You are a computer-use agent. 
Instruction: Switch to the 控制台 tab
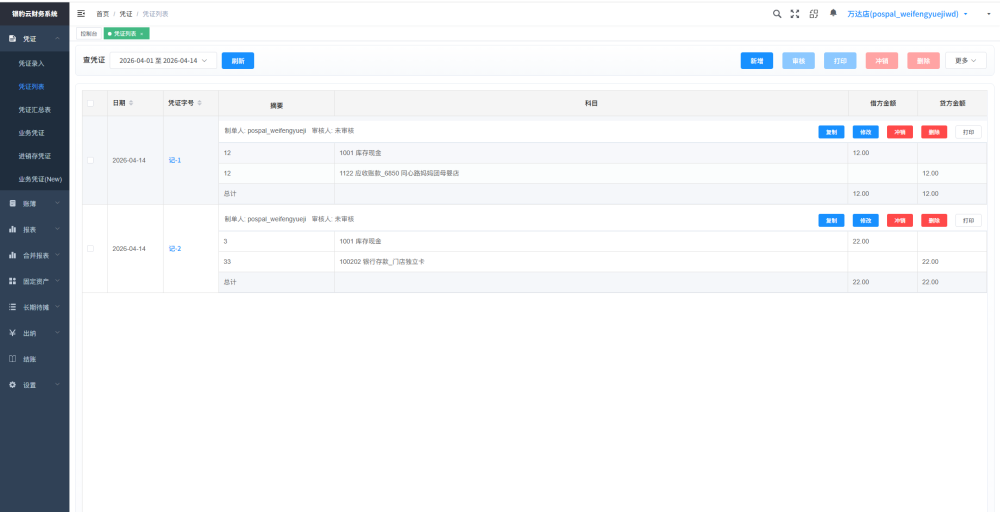coord(89,33)
